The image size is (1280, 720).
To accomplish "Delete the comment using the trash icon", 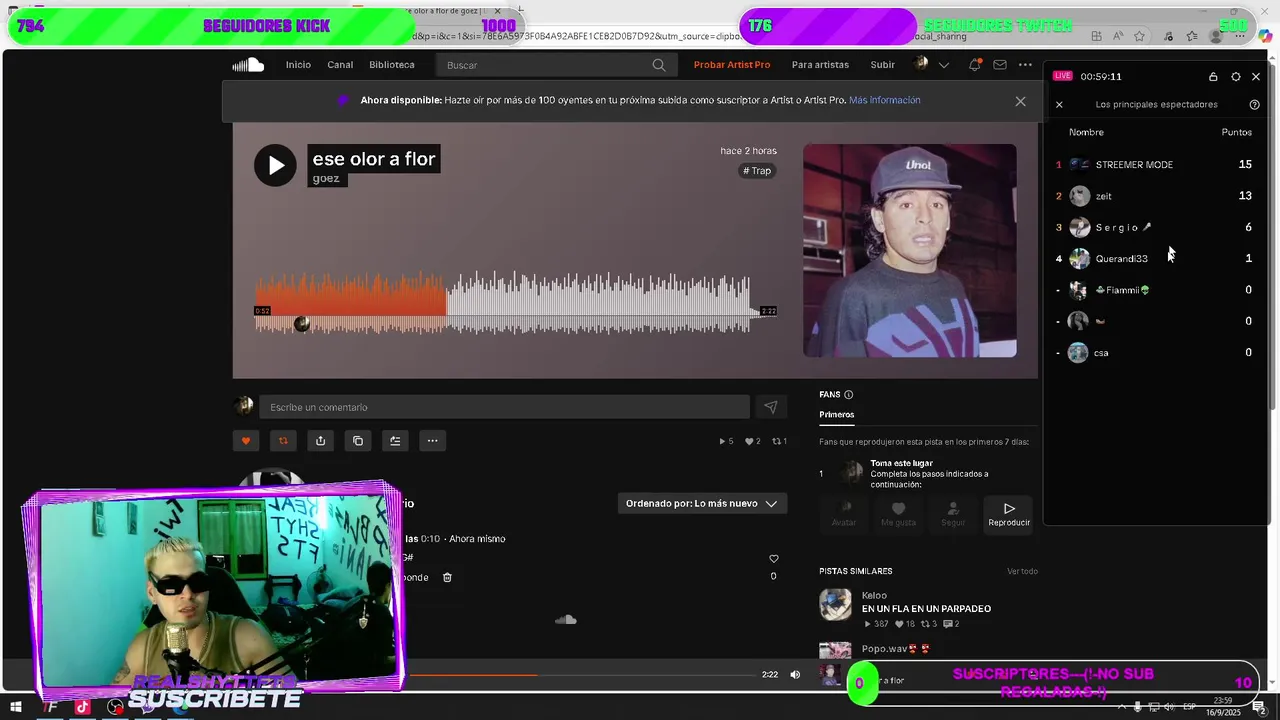I will (x=447, y=578).
